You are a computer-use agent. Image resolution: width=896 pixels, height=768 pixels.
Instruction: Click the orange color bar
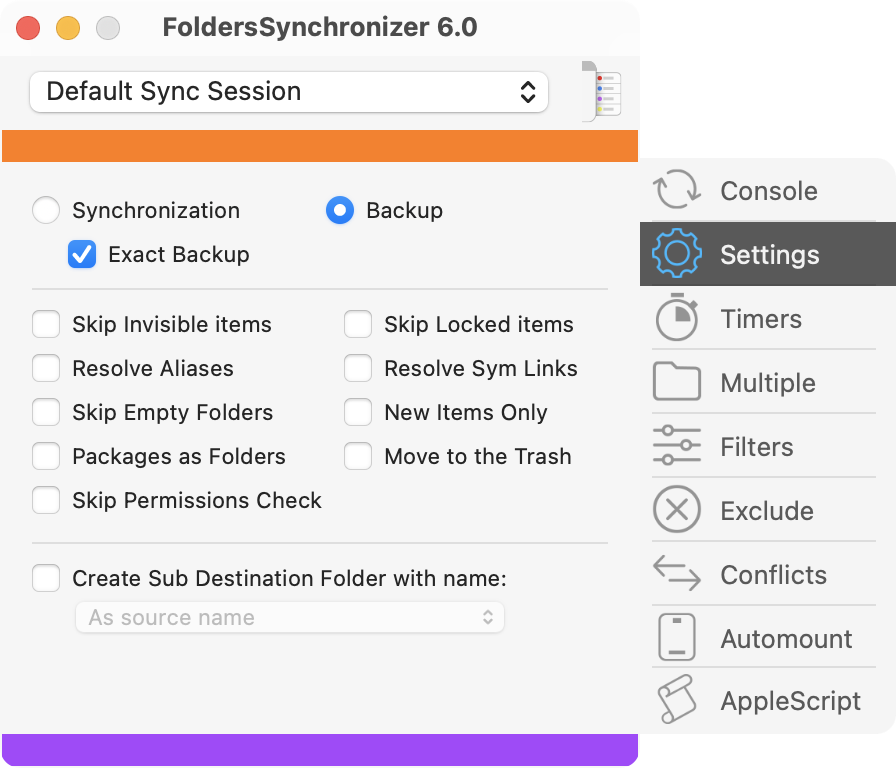pyautogui.click(x=320, y=146)
